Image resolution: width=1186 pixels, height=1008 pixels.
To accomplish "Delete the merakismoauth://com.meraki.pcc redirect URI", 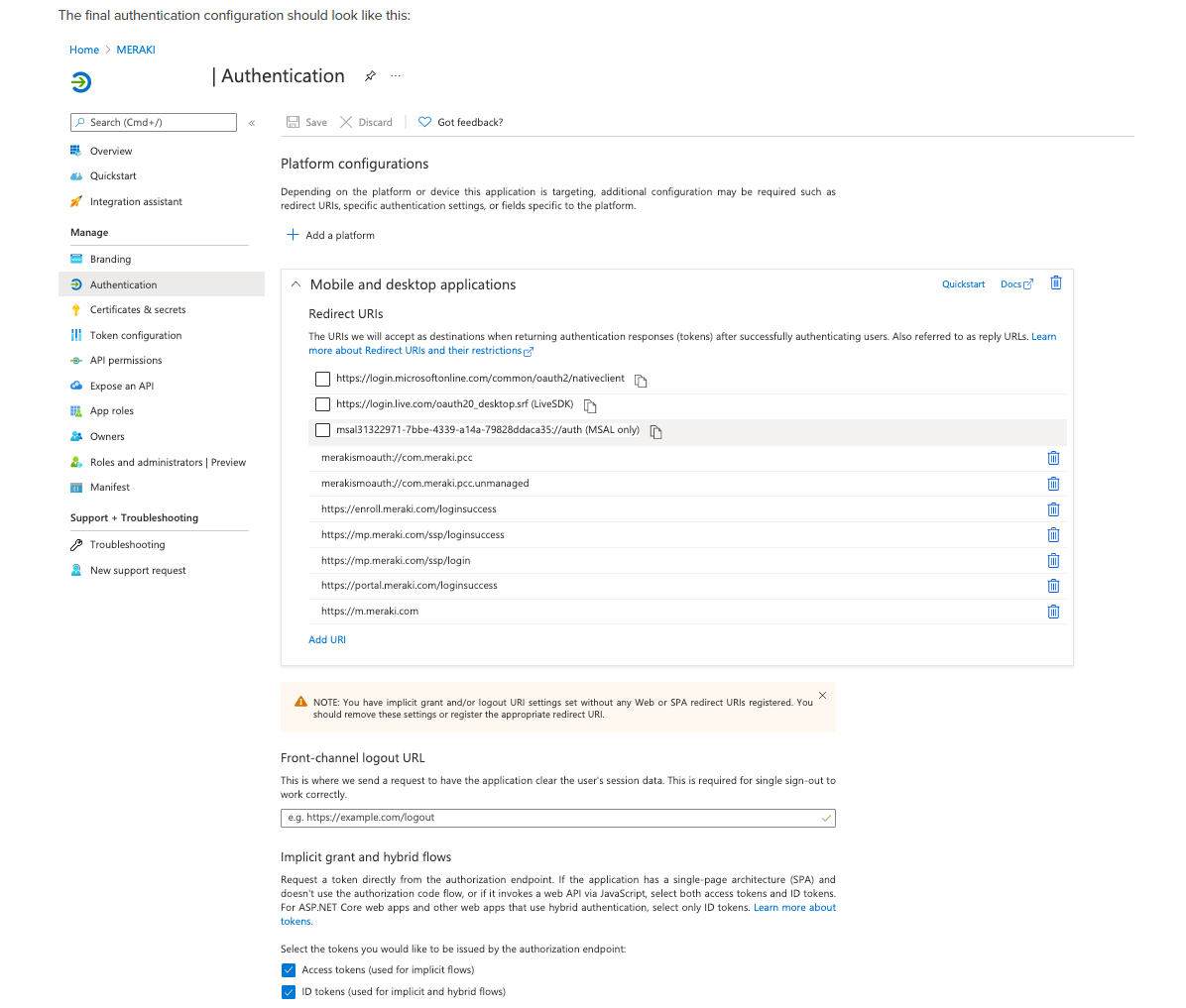I will (1053, 458).
